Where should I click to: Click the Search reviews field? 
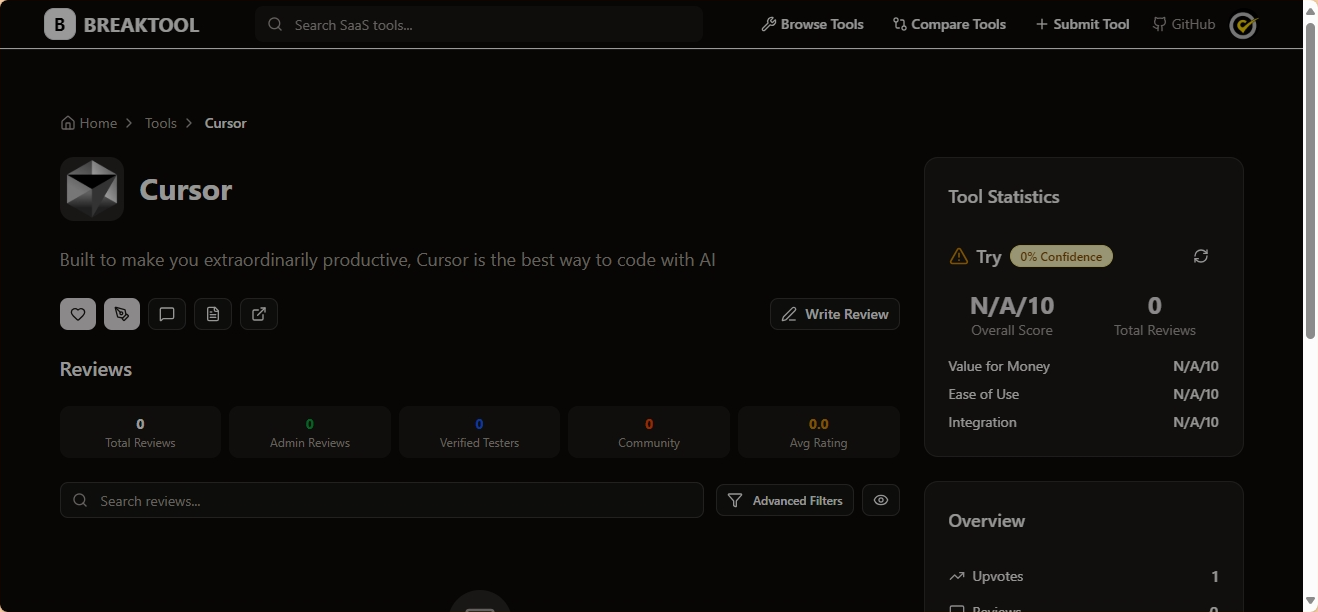pos(382,500)
